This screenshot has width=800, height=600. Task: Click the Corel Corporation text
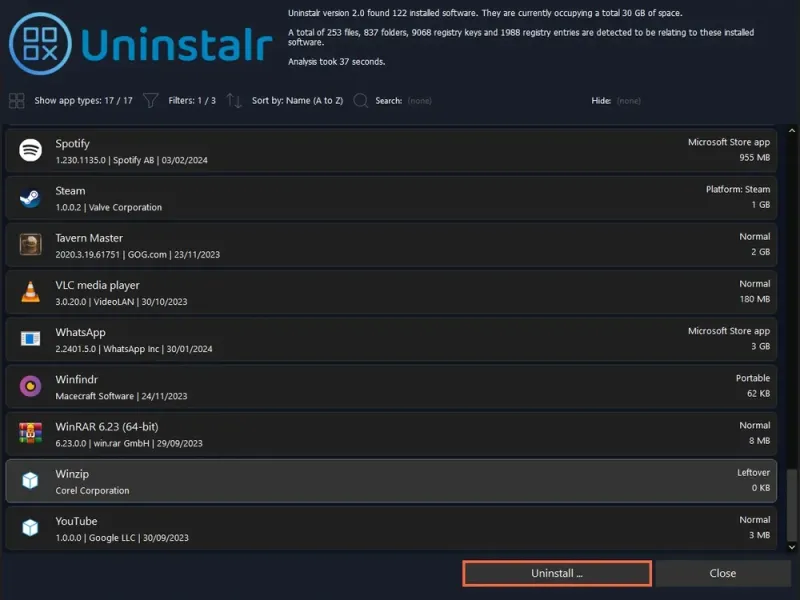tap(92, 491)
